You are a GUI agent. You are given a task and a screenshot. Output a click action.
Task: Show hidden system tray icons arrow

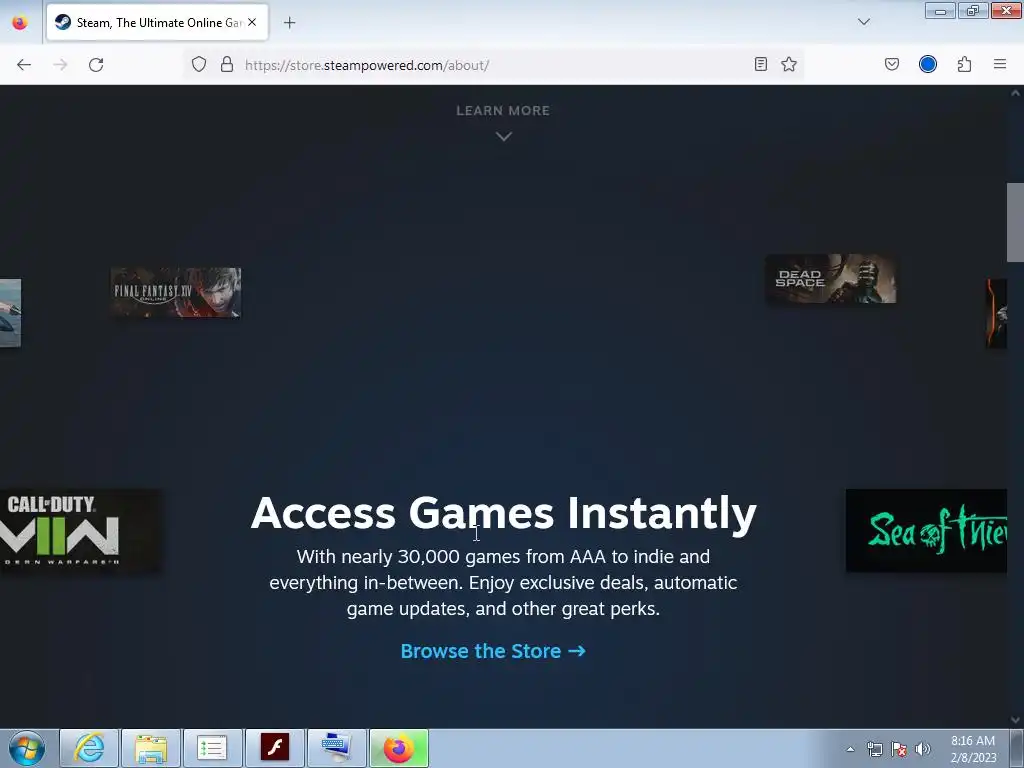tap(850, 749)
